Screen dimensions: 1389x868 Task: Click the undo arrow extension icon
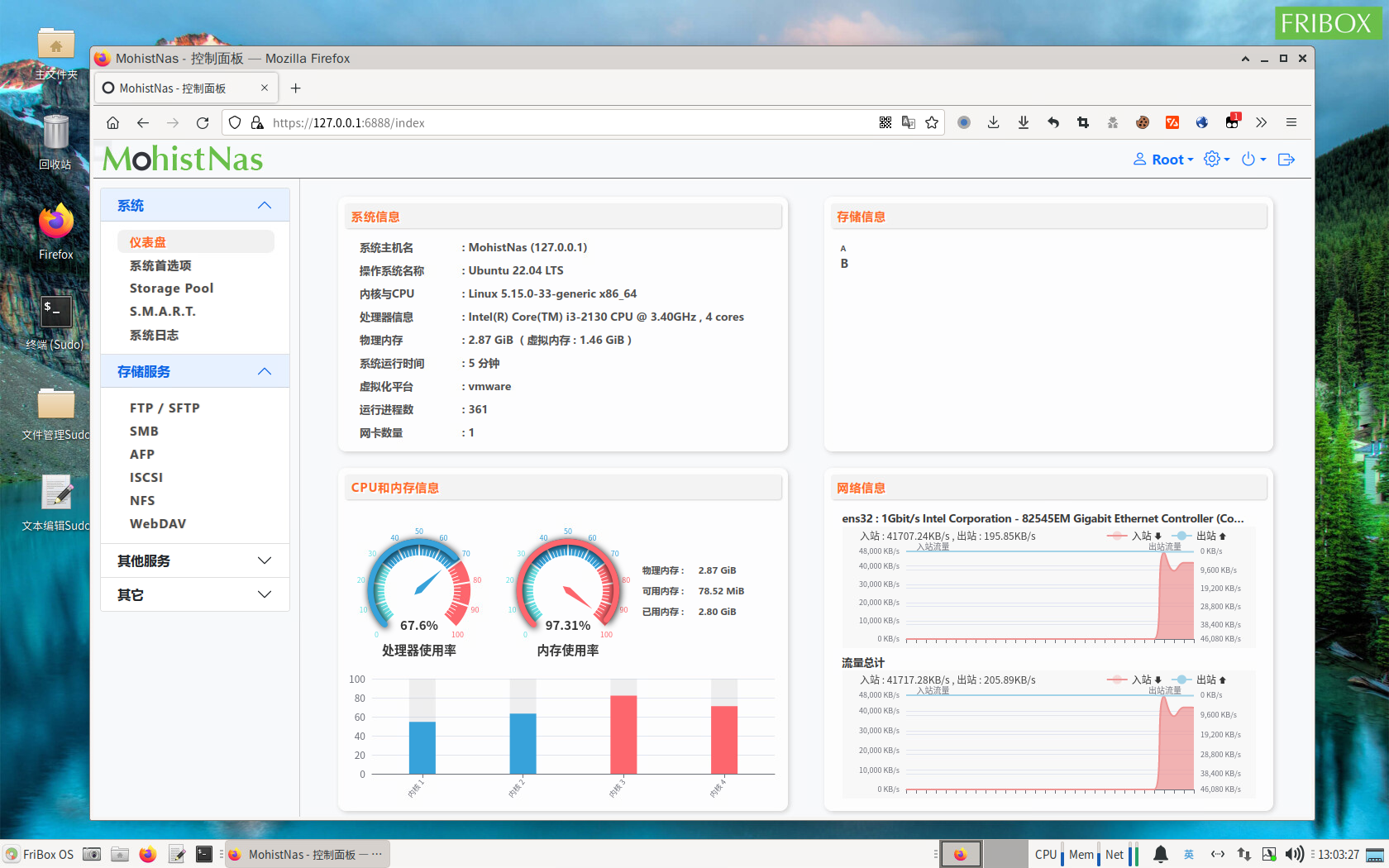tap(1053, 122)
